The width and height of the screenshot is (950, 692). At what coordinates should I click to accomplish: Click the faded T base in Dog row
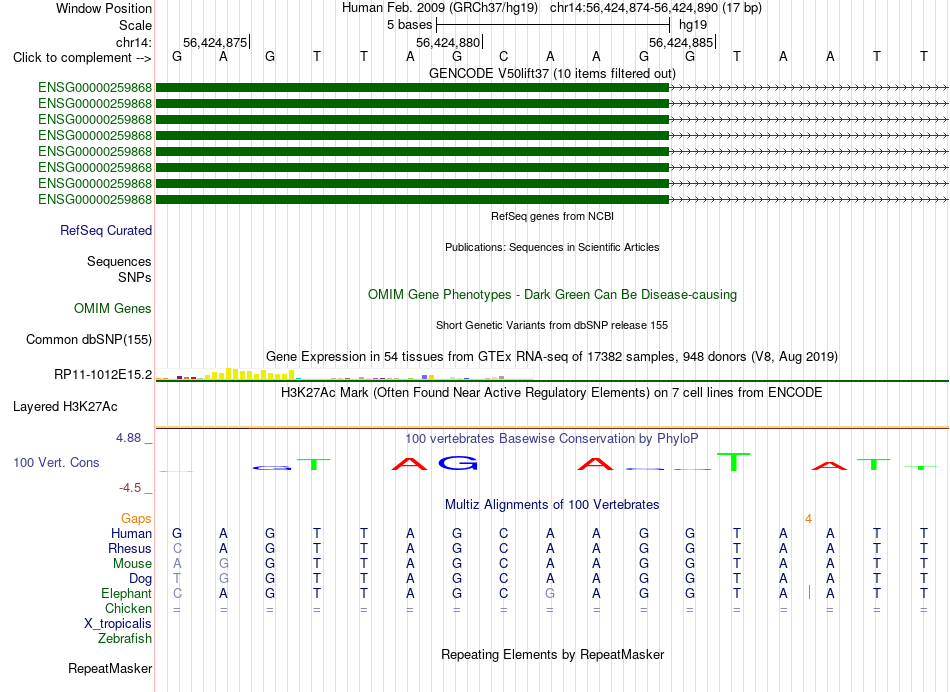tap(177, 579)
